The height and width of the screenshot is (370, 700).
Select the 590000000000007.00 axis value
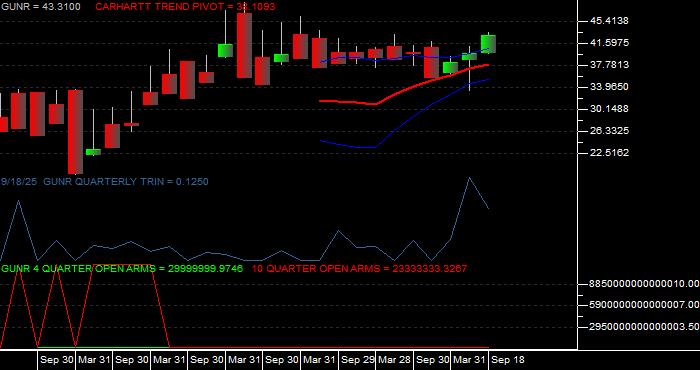tap(644, 305)
